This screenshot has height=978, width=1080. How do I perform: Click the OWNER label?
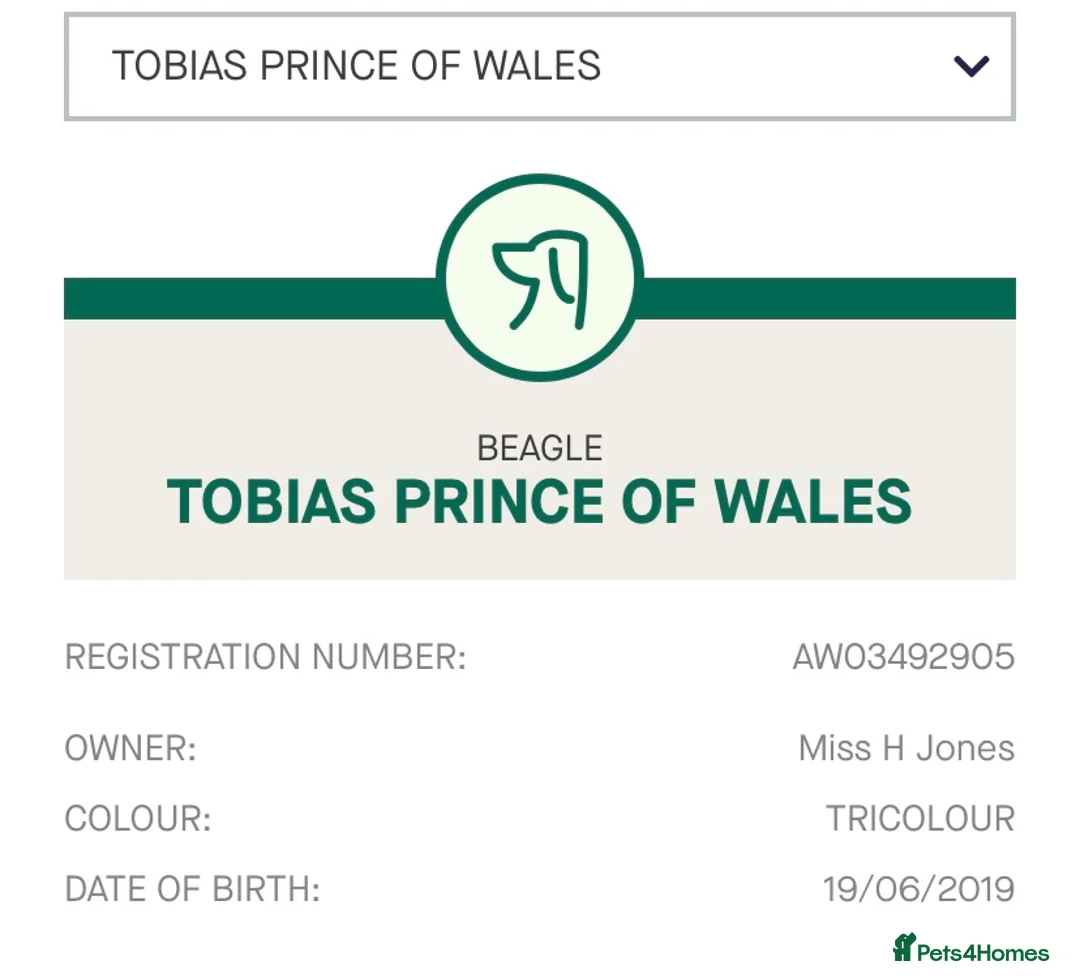130,748
